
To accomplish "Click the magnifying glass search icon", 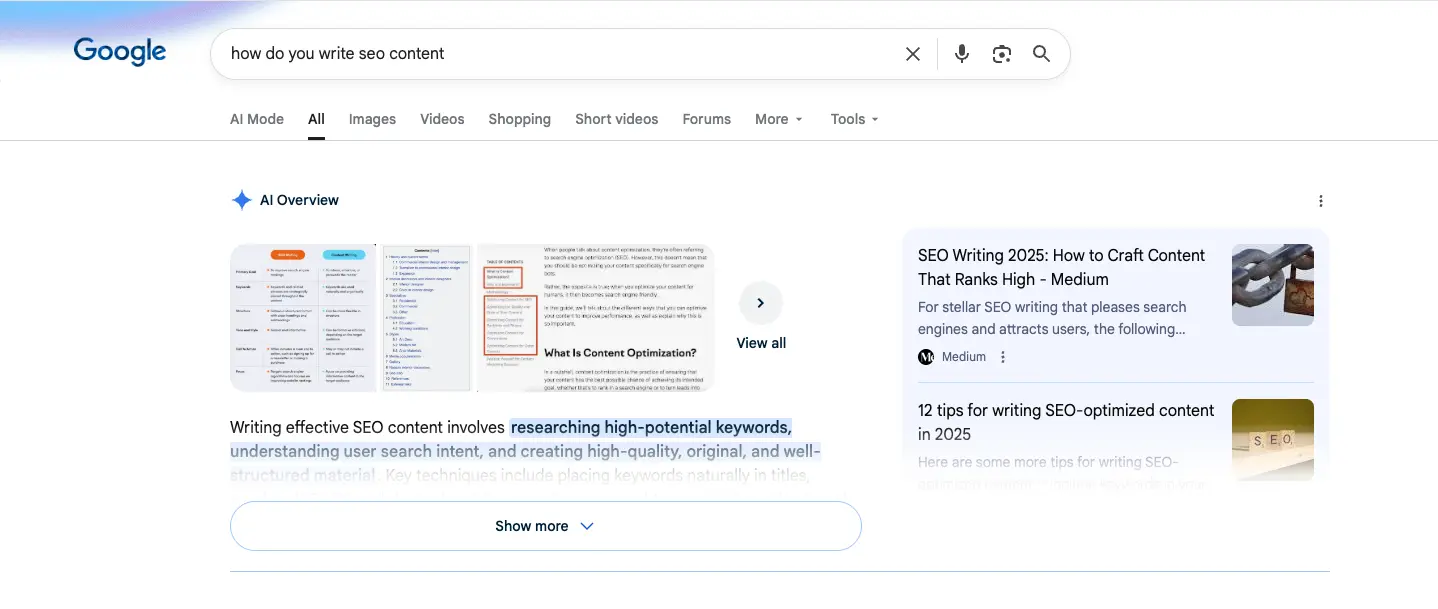I will 1041,54.
